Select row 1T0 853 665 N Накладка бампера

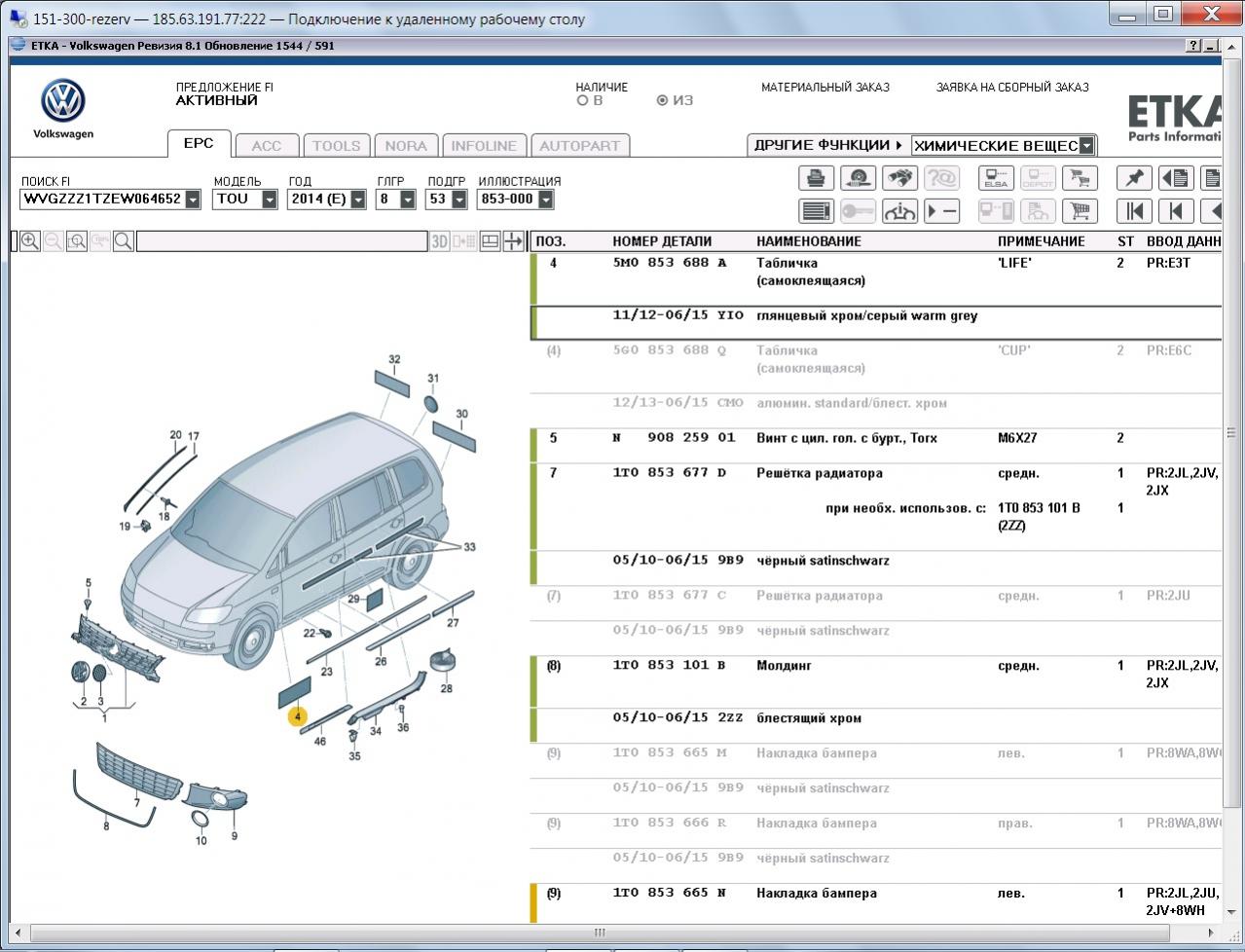point(876,902)
